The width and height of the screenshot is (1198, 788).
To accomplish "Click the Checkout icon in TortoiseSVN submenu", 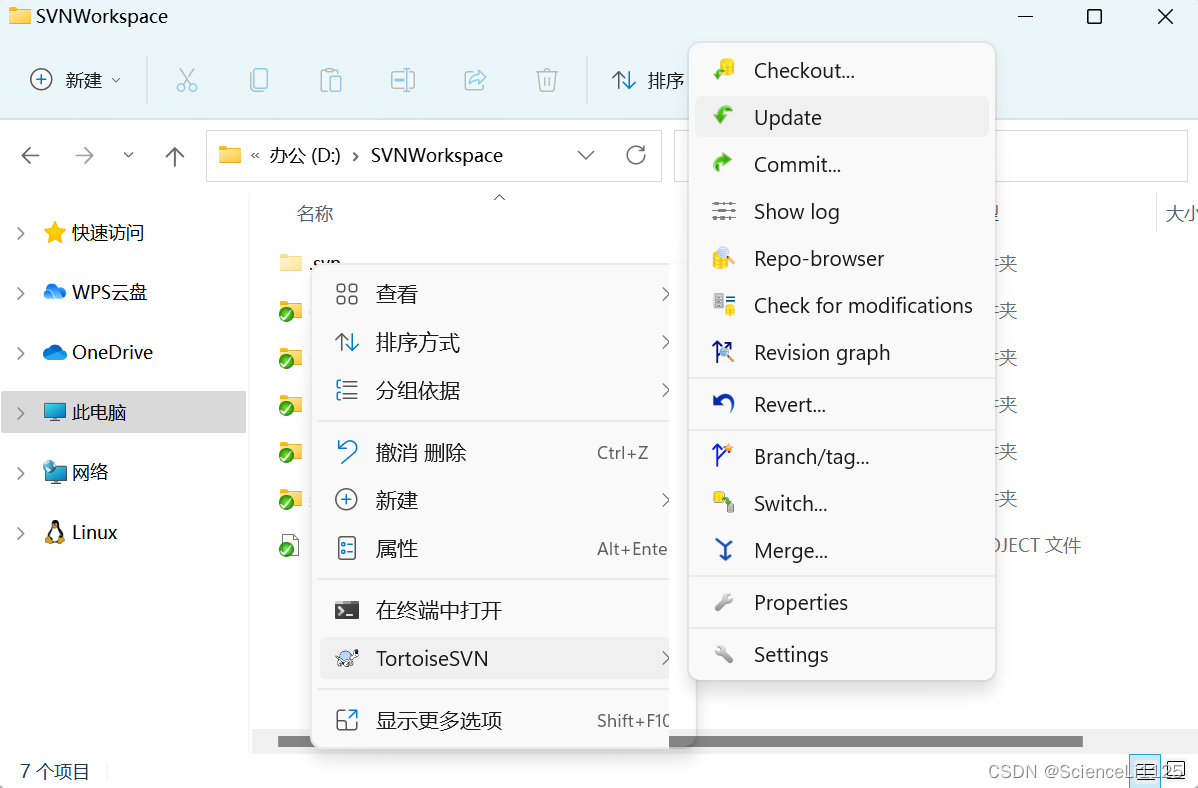I will click(724, 70).
